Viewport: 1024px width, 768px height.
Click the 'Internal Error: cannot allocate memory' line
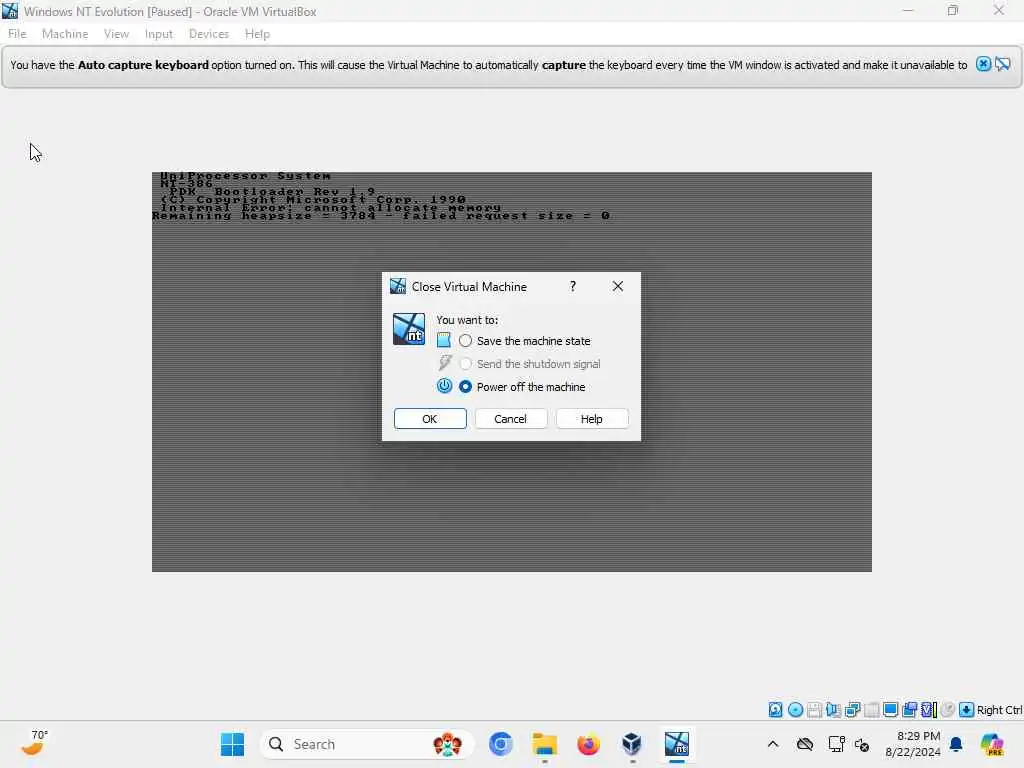point(330,208)
